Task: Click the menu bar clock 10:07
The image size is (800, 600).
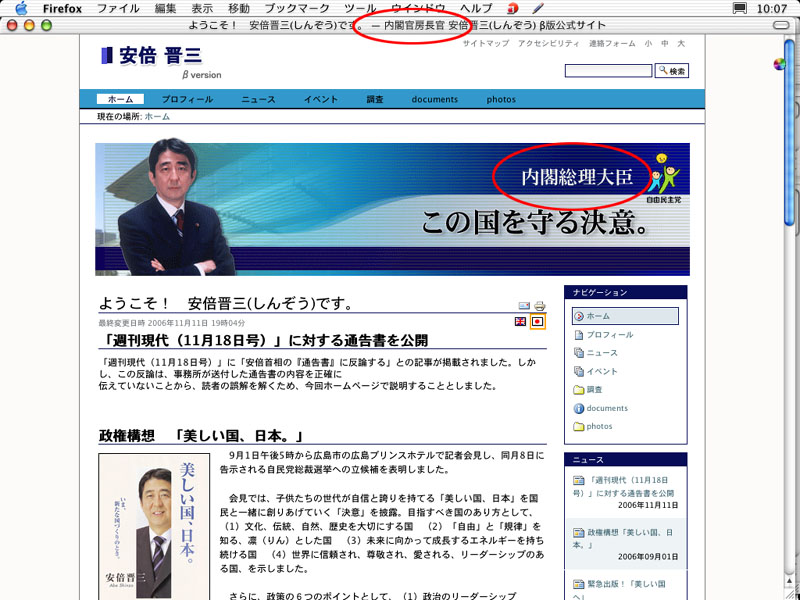Action: pyautogui.click(x=772, y=9)
